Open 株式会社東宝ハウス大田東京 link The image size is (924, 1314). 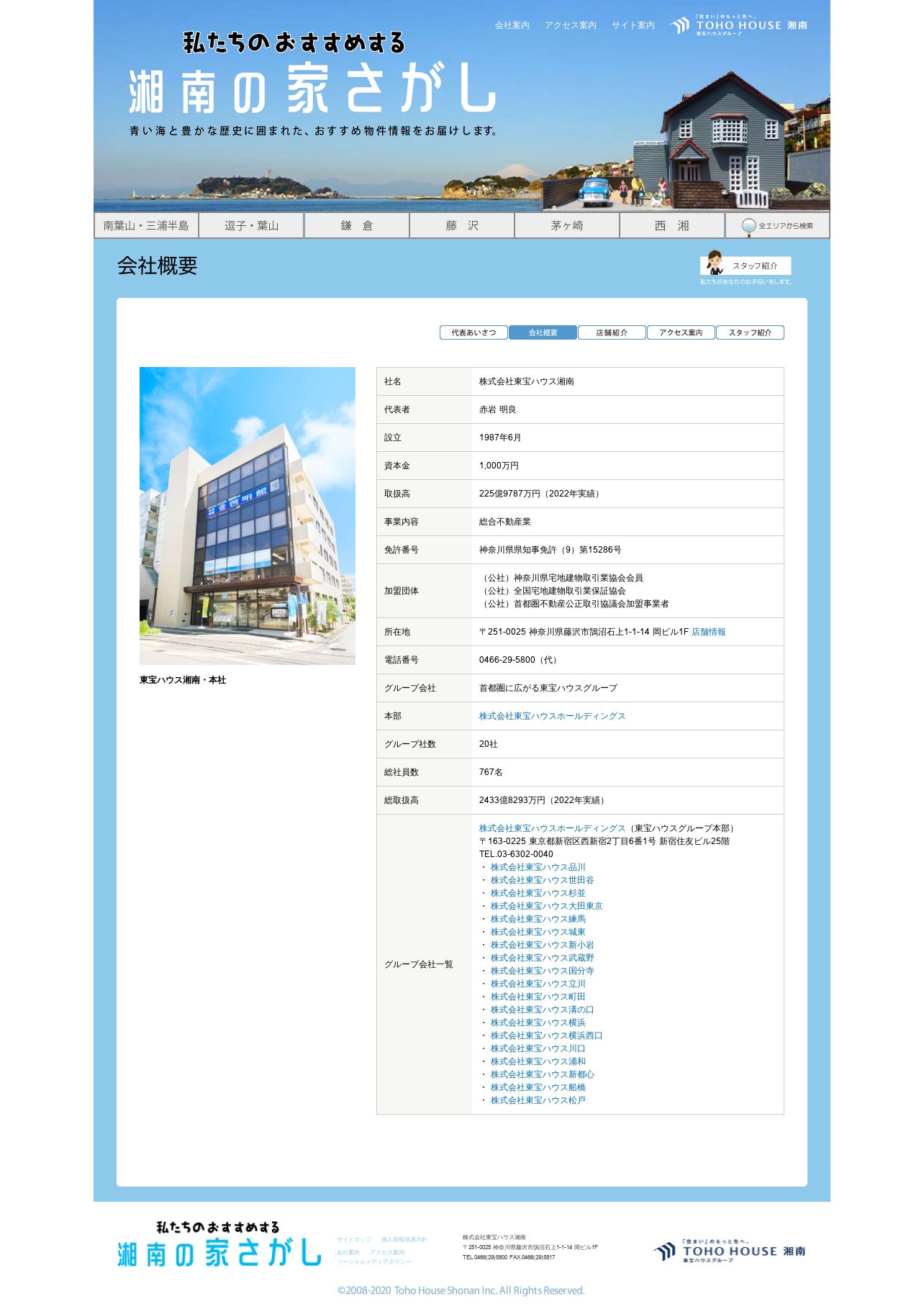546,906
